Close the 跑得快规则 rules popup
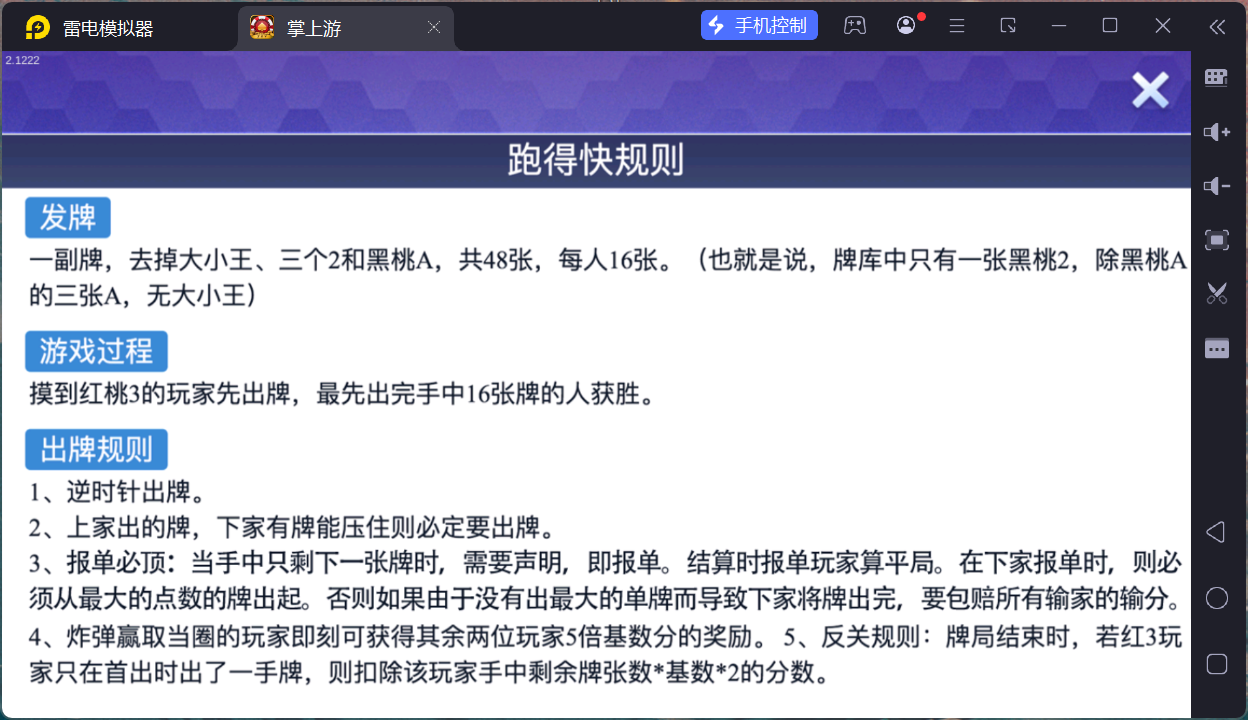The image size is (1248, 720). tap(1150, 90)
